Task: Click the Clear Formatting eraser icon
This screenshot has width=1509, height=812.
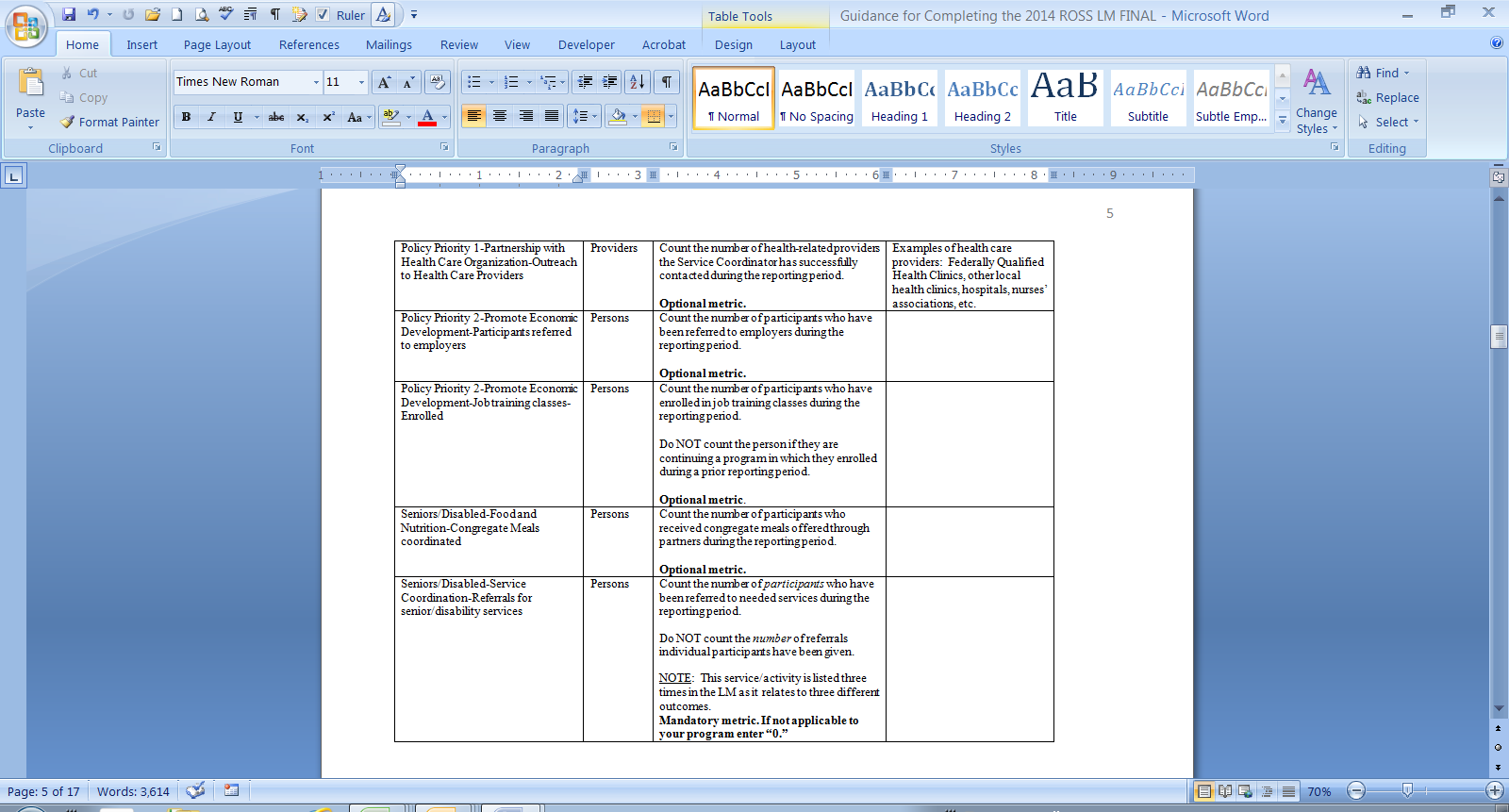Action: [437, 82]
